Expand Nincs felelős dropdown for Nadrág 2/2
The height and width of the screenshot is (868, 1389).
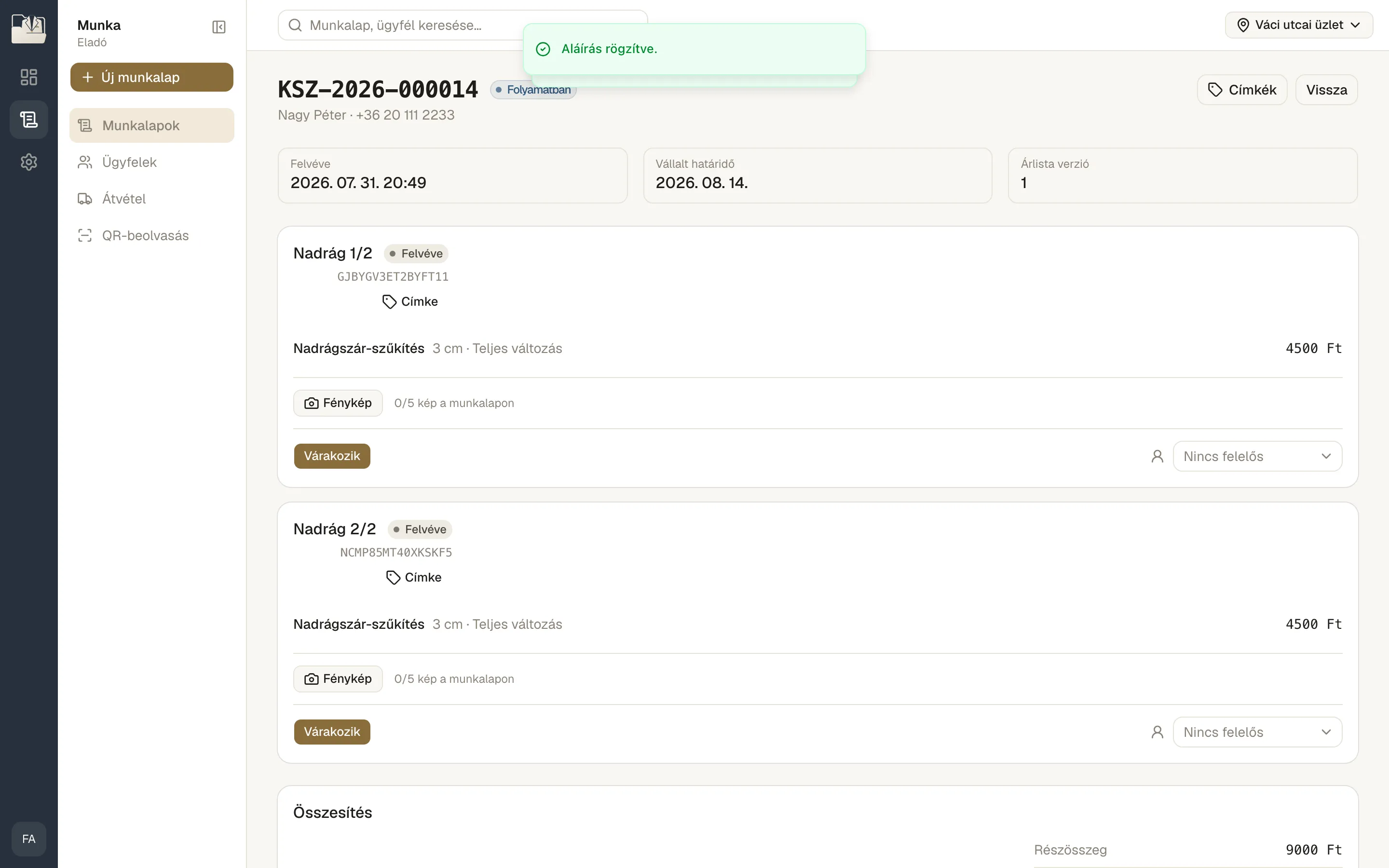(1257, 732)
